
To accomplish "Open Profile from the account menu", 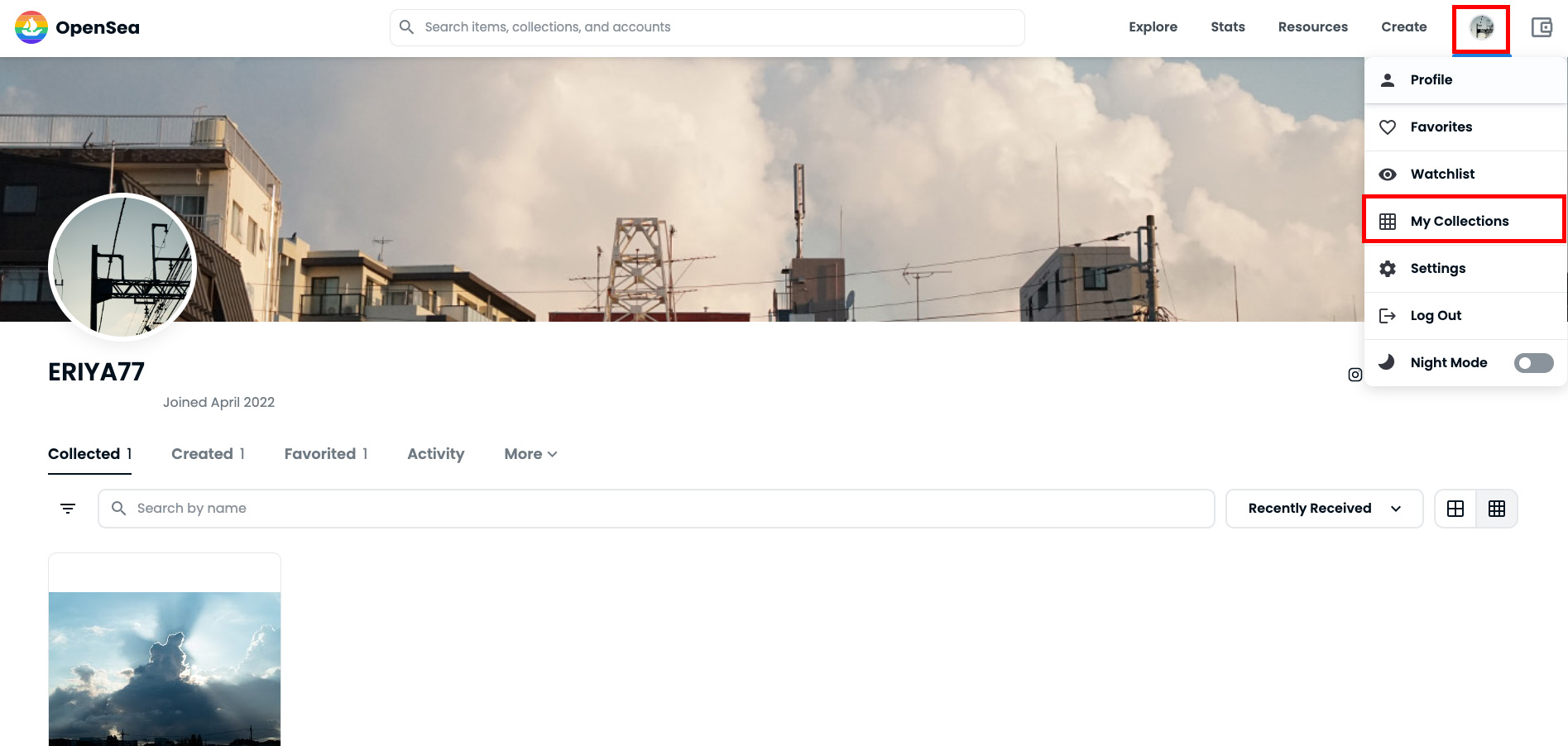I will (x=1465, y=80).
